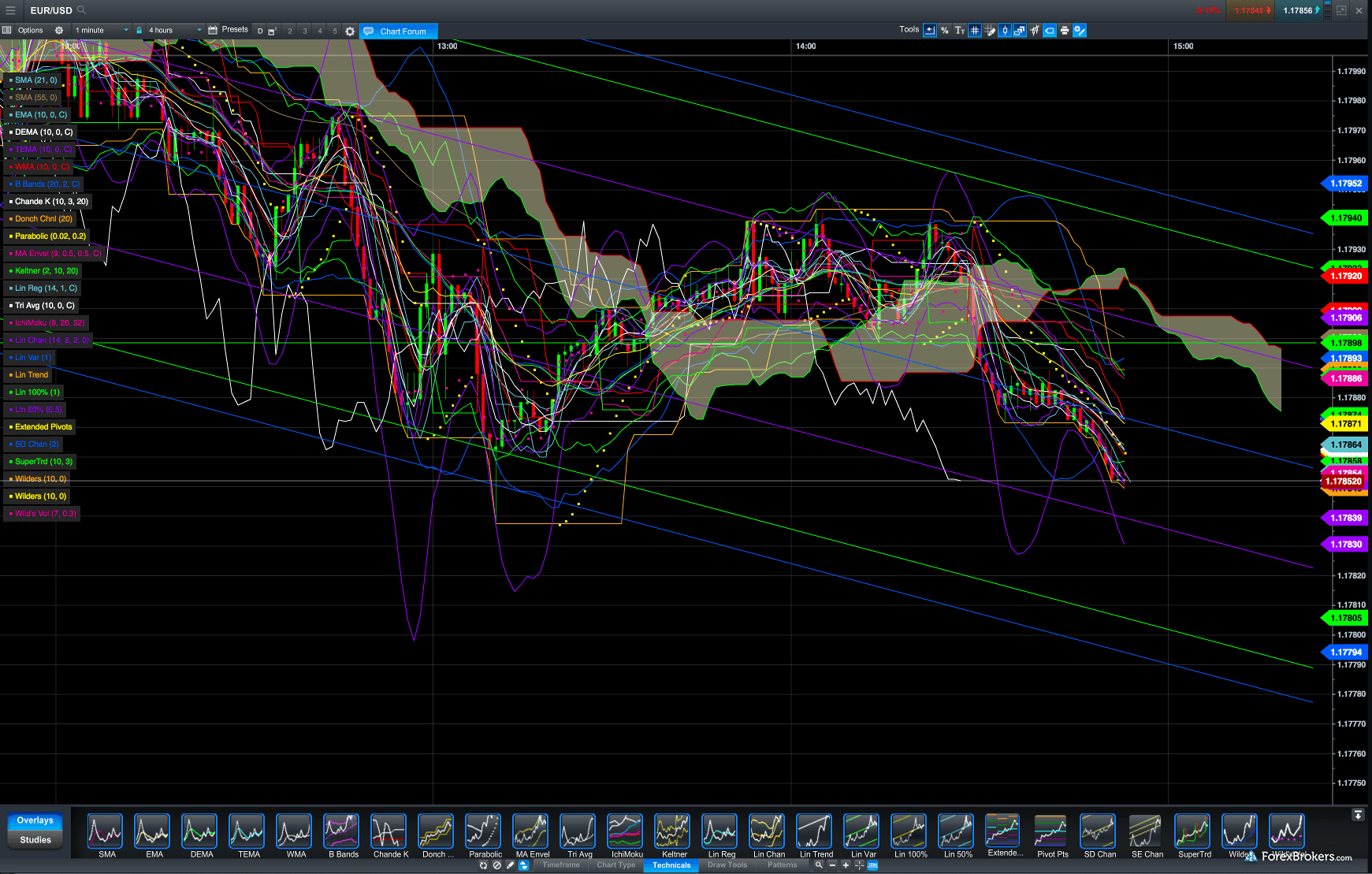Image resolution: width=1372 pixels, height=874 pixels.
Task: Toggle the SD Chan overlay thumbnail
Action: 1098,831
